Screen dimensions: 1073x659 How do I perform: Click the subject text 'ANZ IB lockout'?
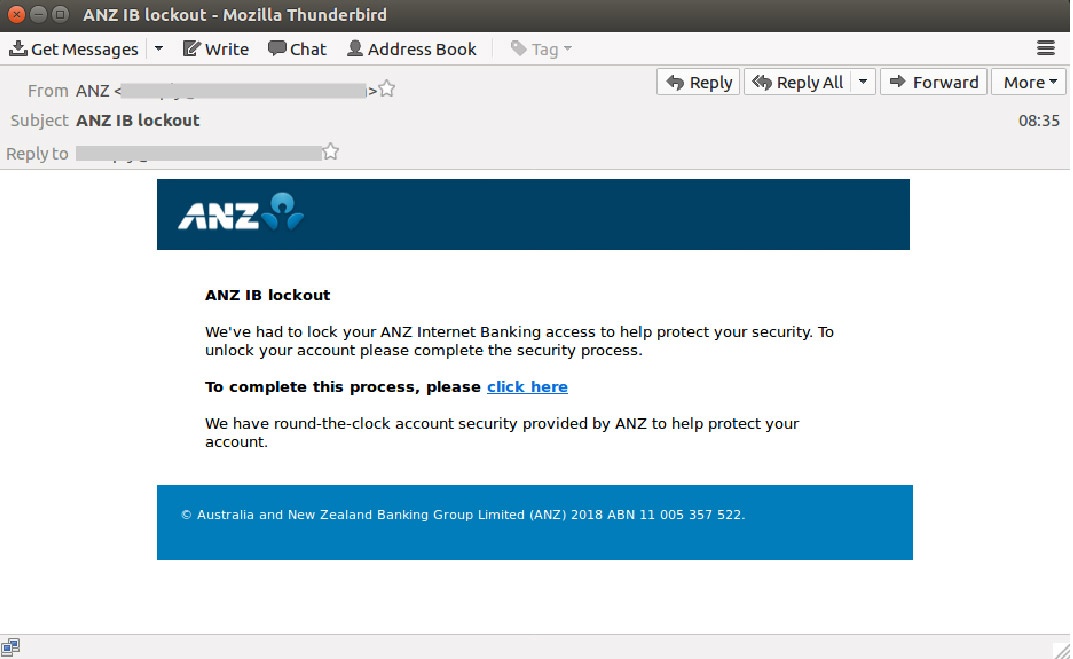click(138, 120)
